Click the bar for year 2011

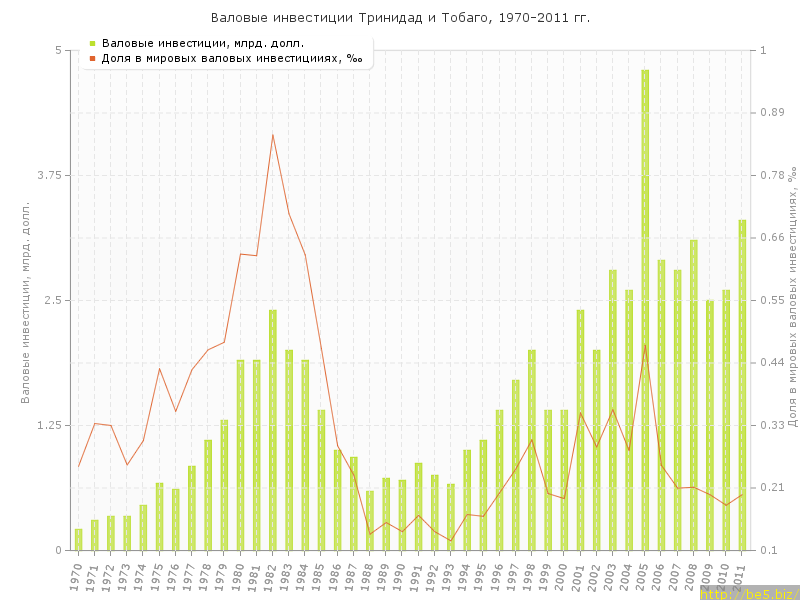click(x=742, y=385)
